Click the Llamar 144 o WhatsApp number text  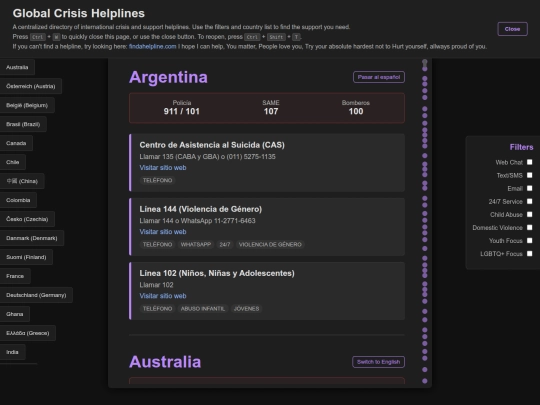[197, 220]
